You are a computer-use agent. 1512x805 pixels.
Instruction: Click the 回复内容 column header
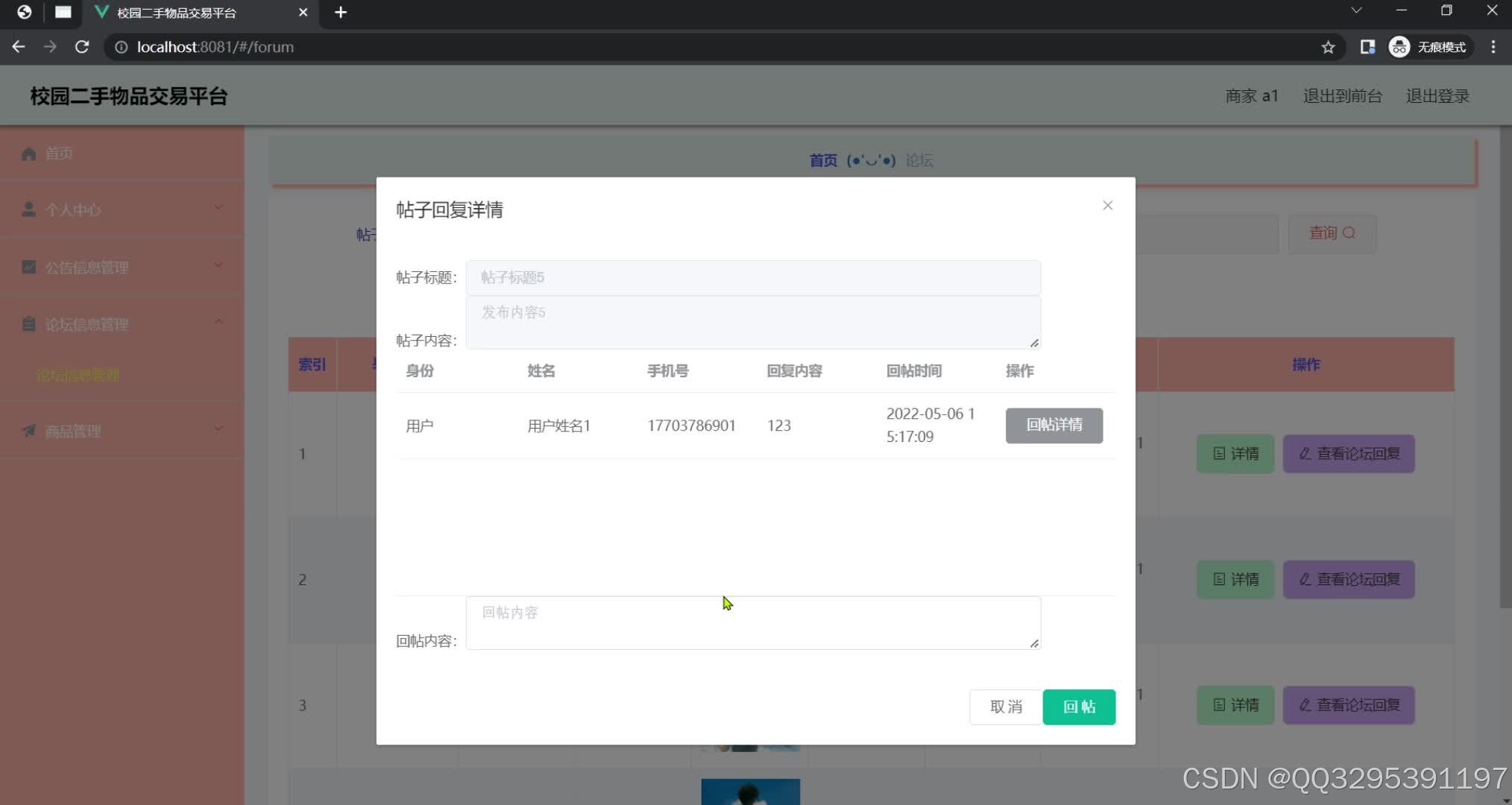[x=794, y=370]
